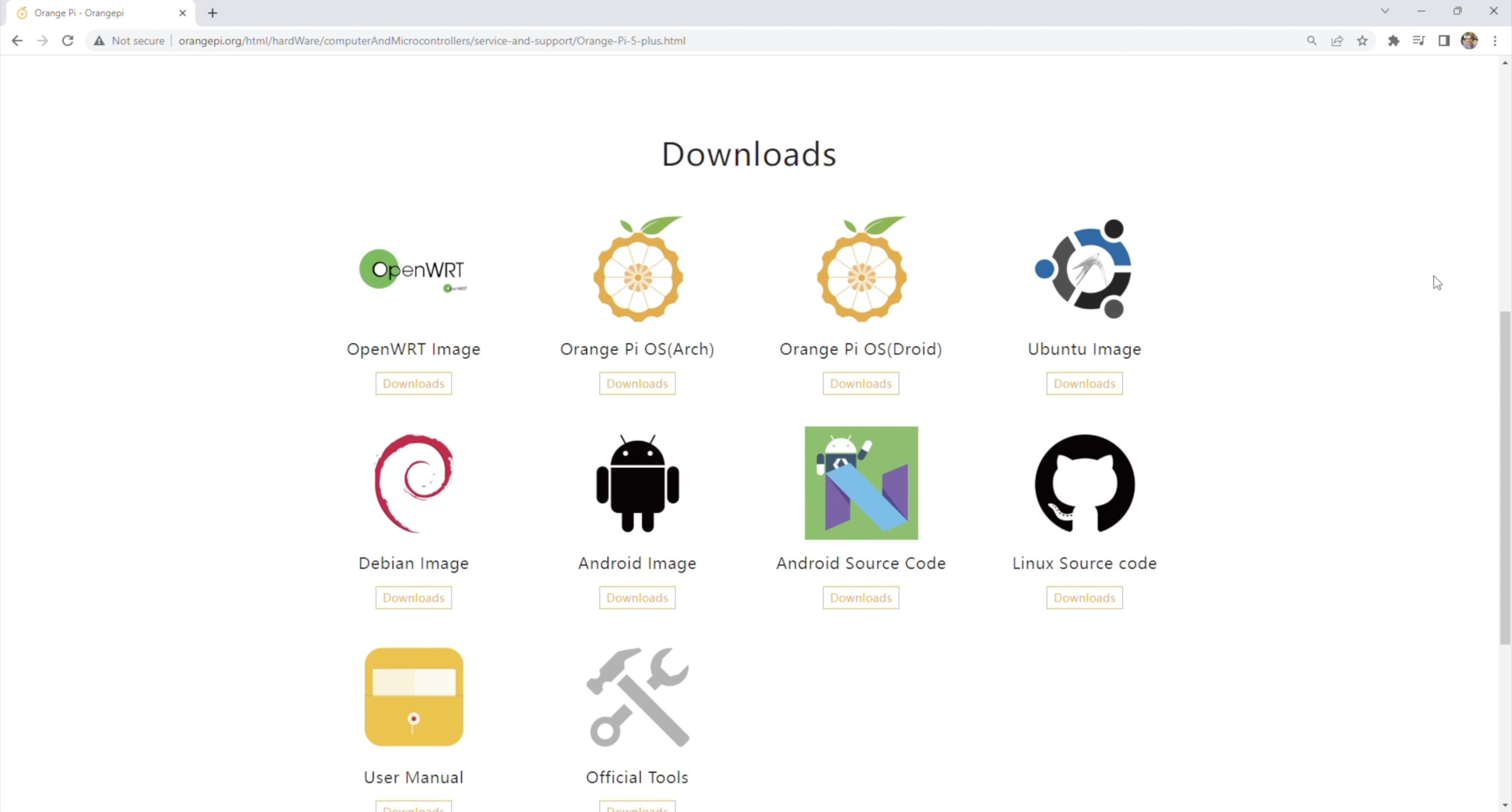This screenshot has width=1512, height=812.
Task: Expand the tab search chevron
Action: (1384, 11)
